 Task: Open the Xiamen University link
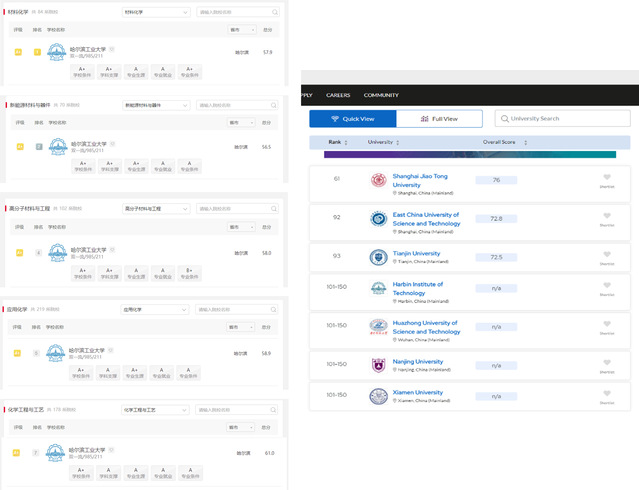coord(417,393)
